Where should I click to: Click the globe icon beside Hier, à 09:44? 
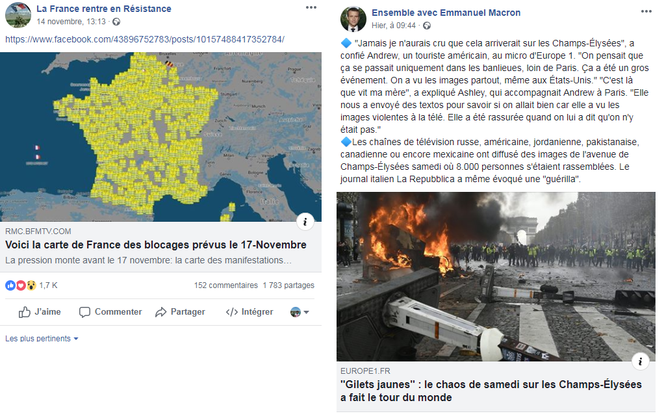coord(427,25)
